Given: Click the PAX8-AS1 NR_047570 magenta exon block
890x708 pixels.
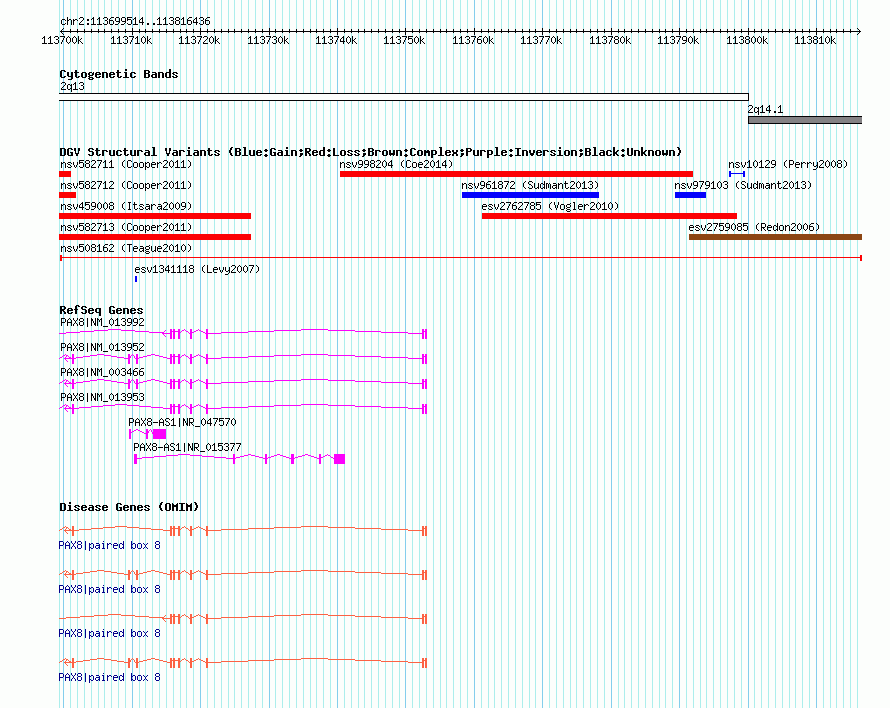Looking at the screenshot, I should click(x=159, y=434).
